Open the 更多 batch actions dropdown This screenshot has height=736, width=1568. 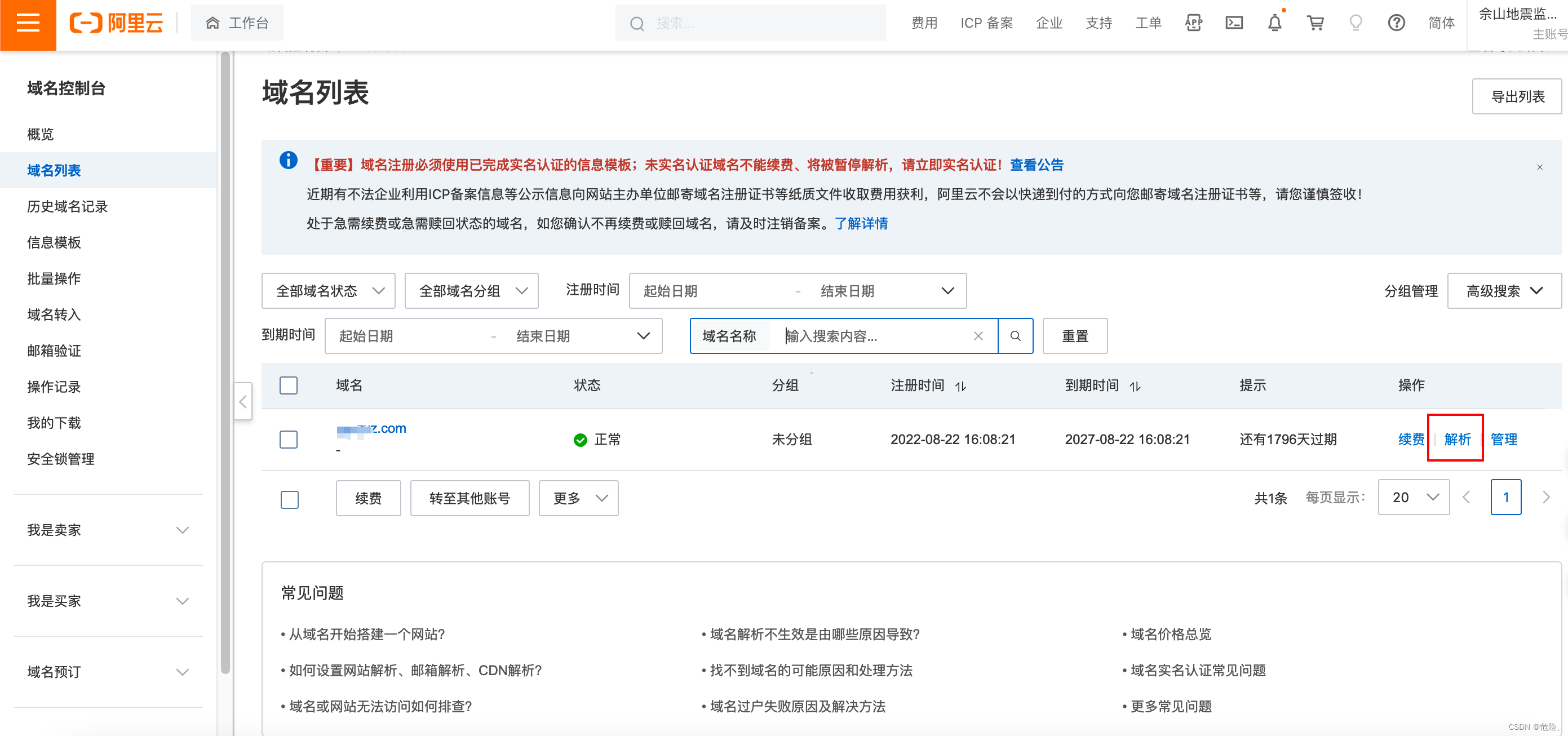579,499
